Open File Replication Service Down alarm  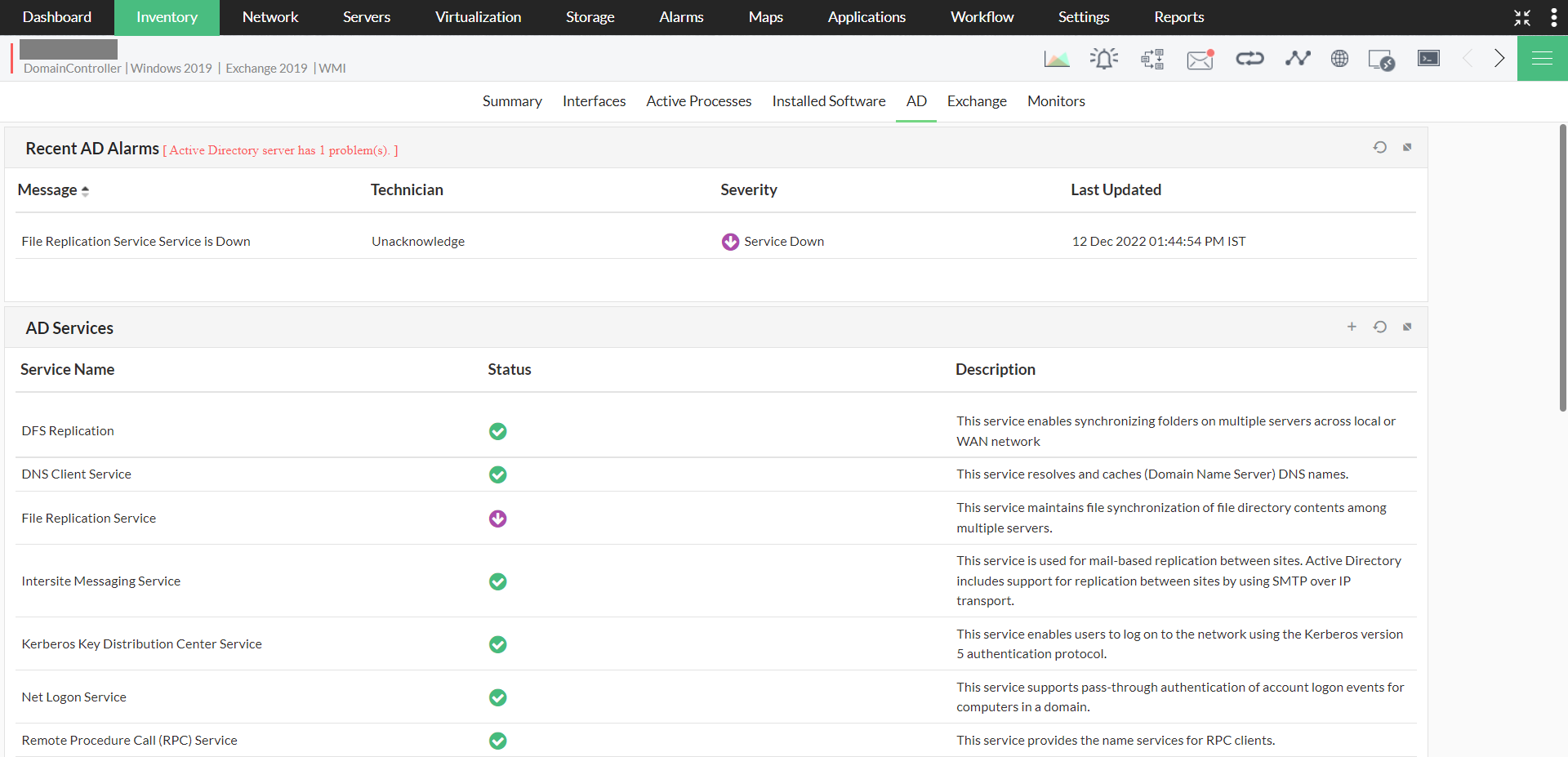click(136, 242)
